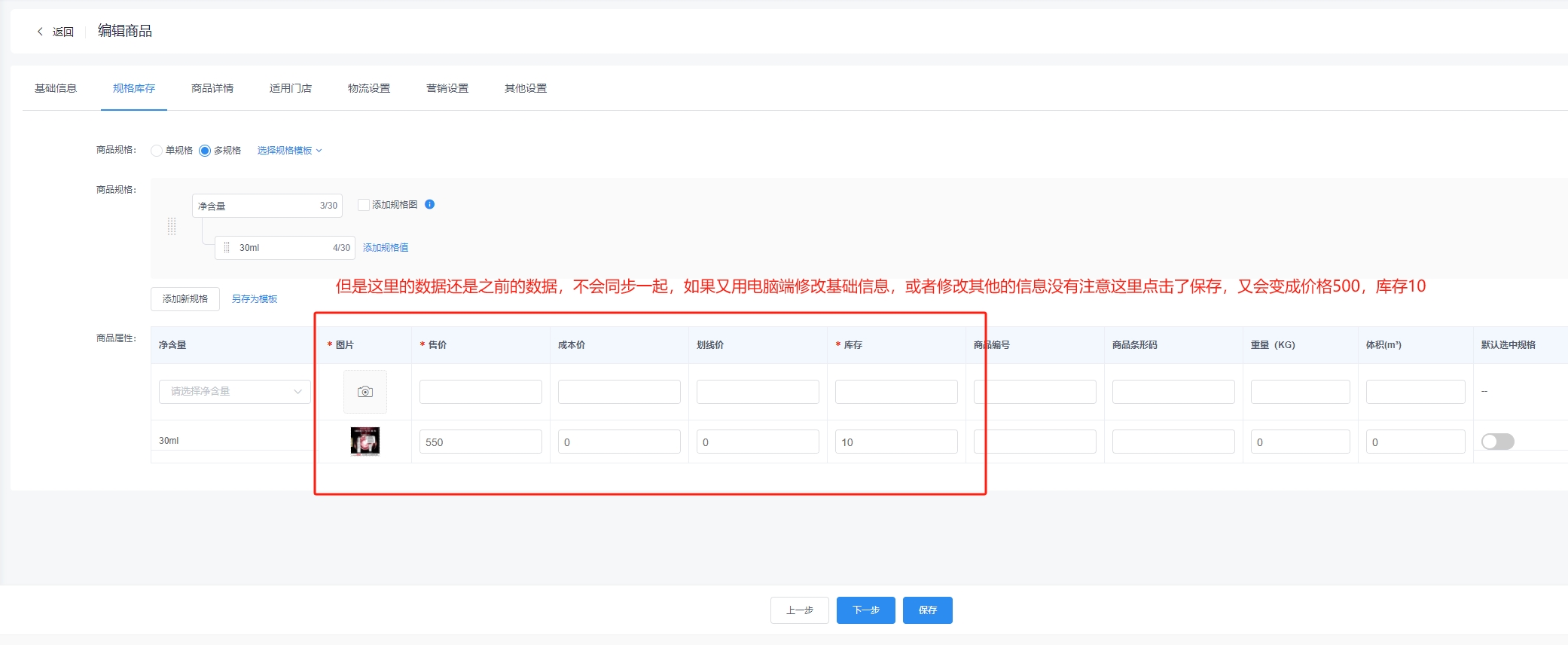Click the batch 重量 input in top row
Image resolution: width=1568 pixels, height=645 pixels.
tap(1301, 392)
